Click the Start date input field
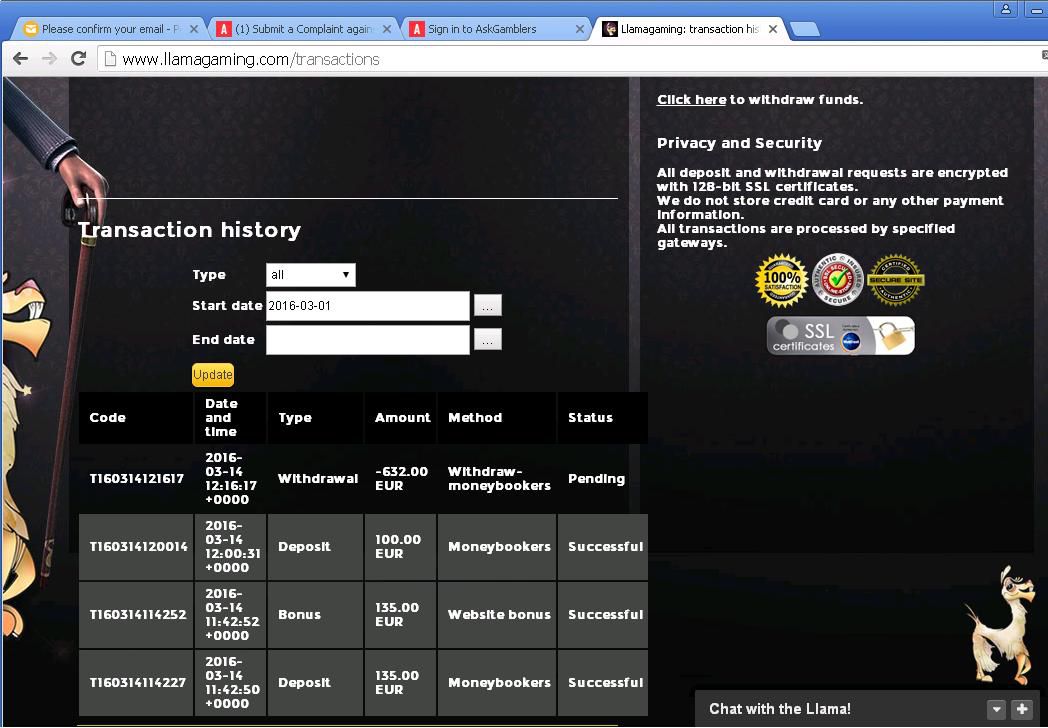The image size is (1048, 728). 368,306
